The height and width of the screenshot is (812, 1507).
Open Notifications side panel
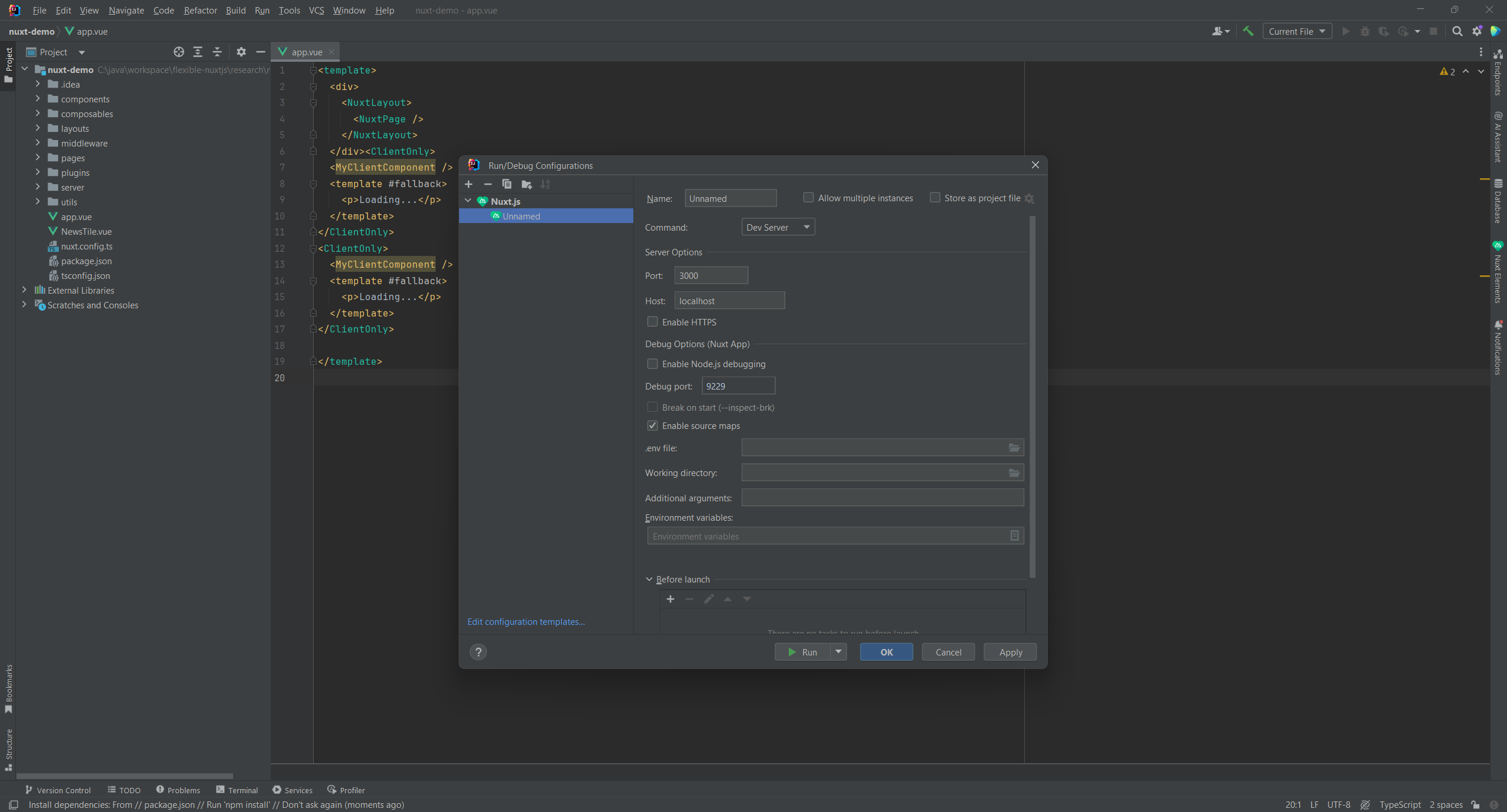point(1498,347)
